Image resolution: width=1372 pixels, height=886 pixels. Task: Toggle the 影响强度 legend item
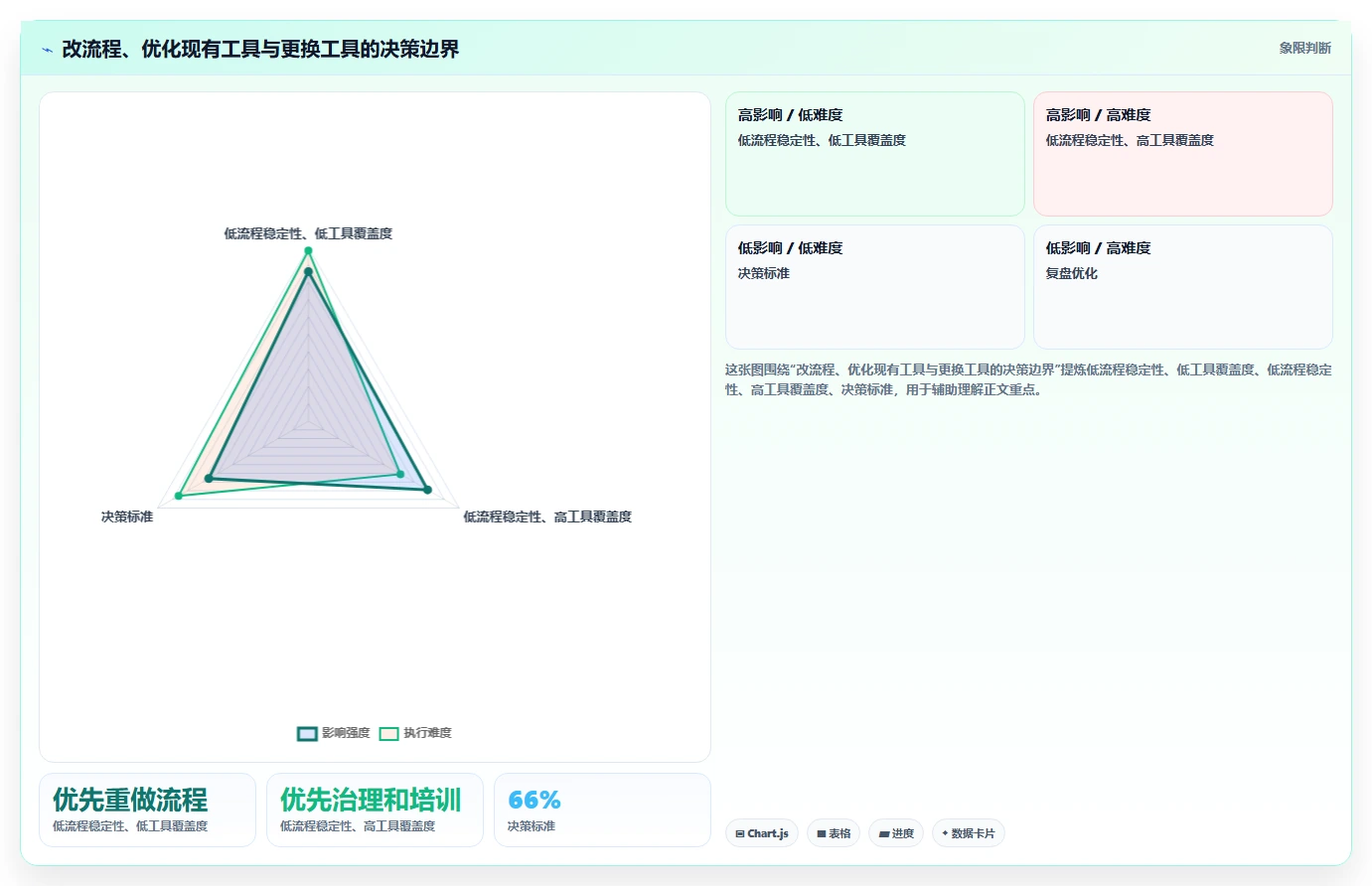tap(334, 733)
